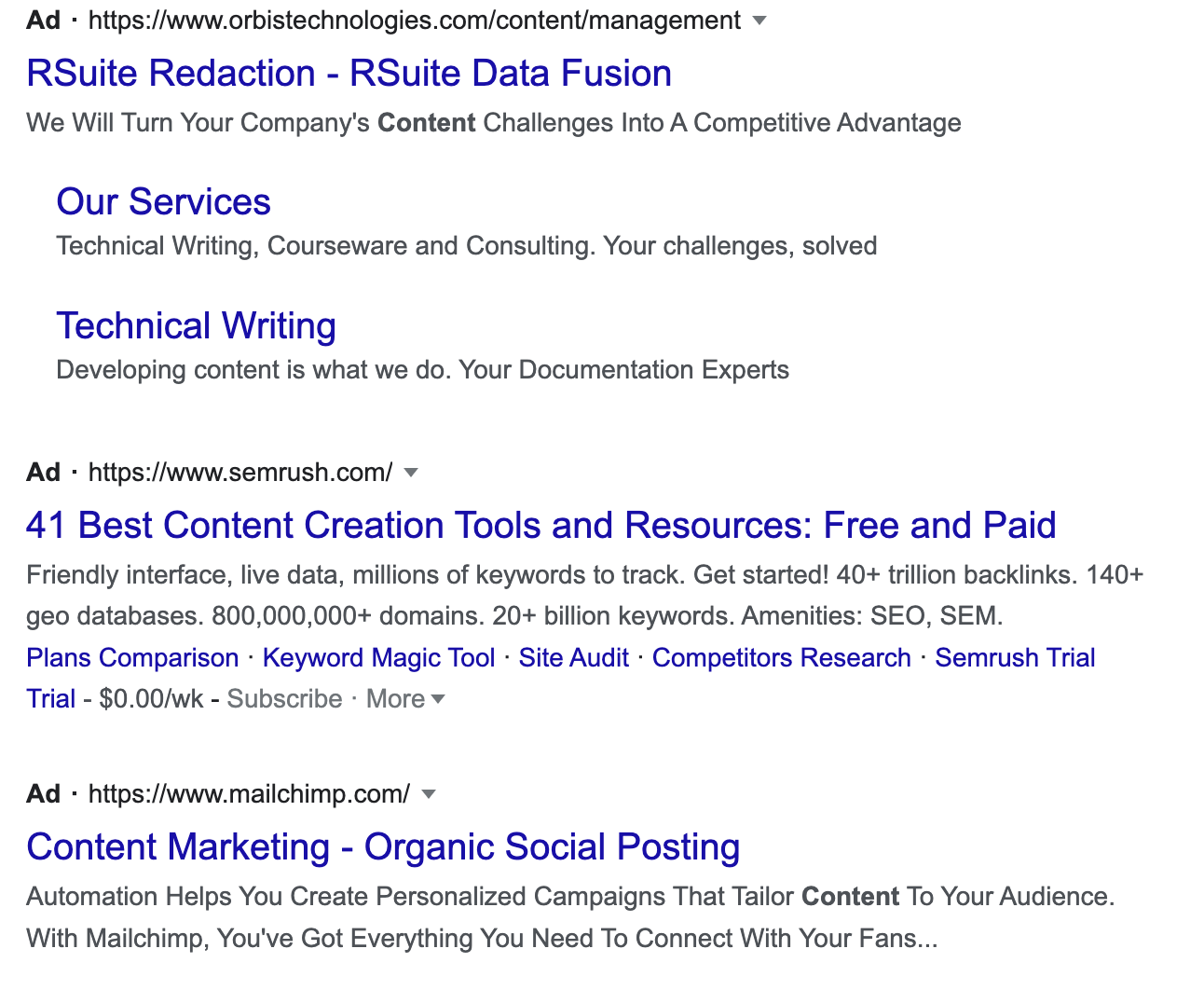This screenshot has height=990, width=1204.
Task: Visit the Our Services sitelink
Action: pyautogui.click(x=163, y=201)
